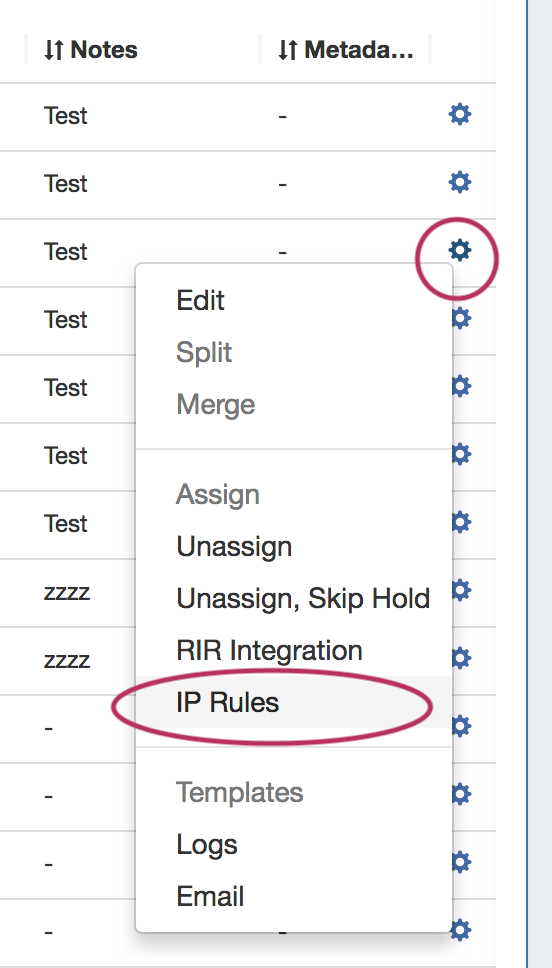Click Templates in the menu
The height and width of the screenshot is (968, 552).
coord(240,793)
